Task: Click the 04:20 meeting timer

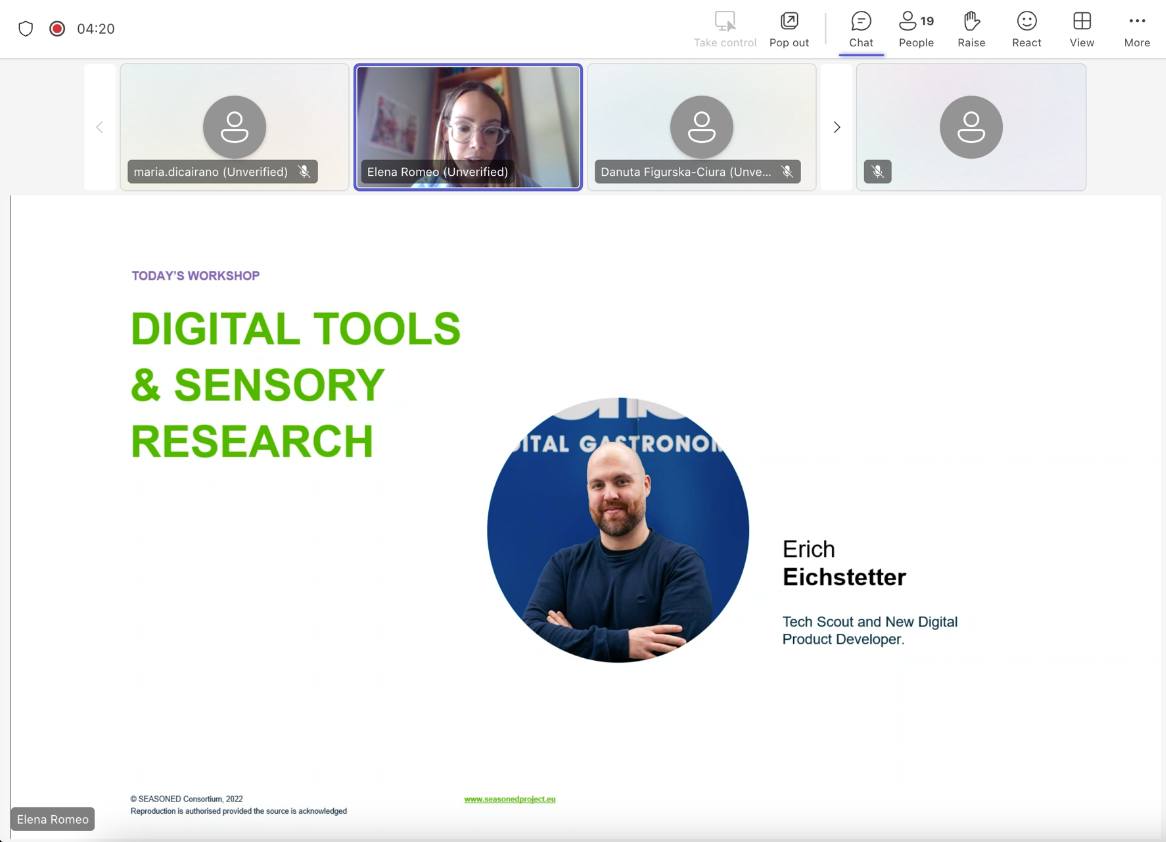Action: [96, 29]
